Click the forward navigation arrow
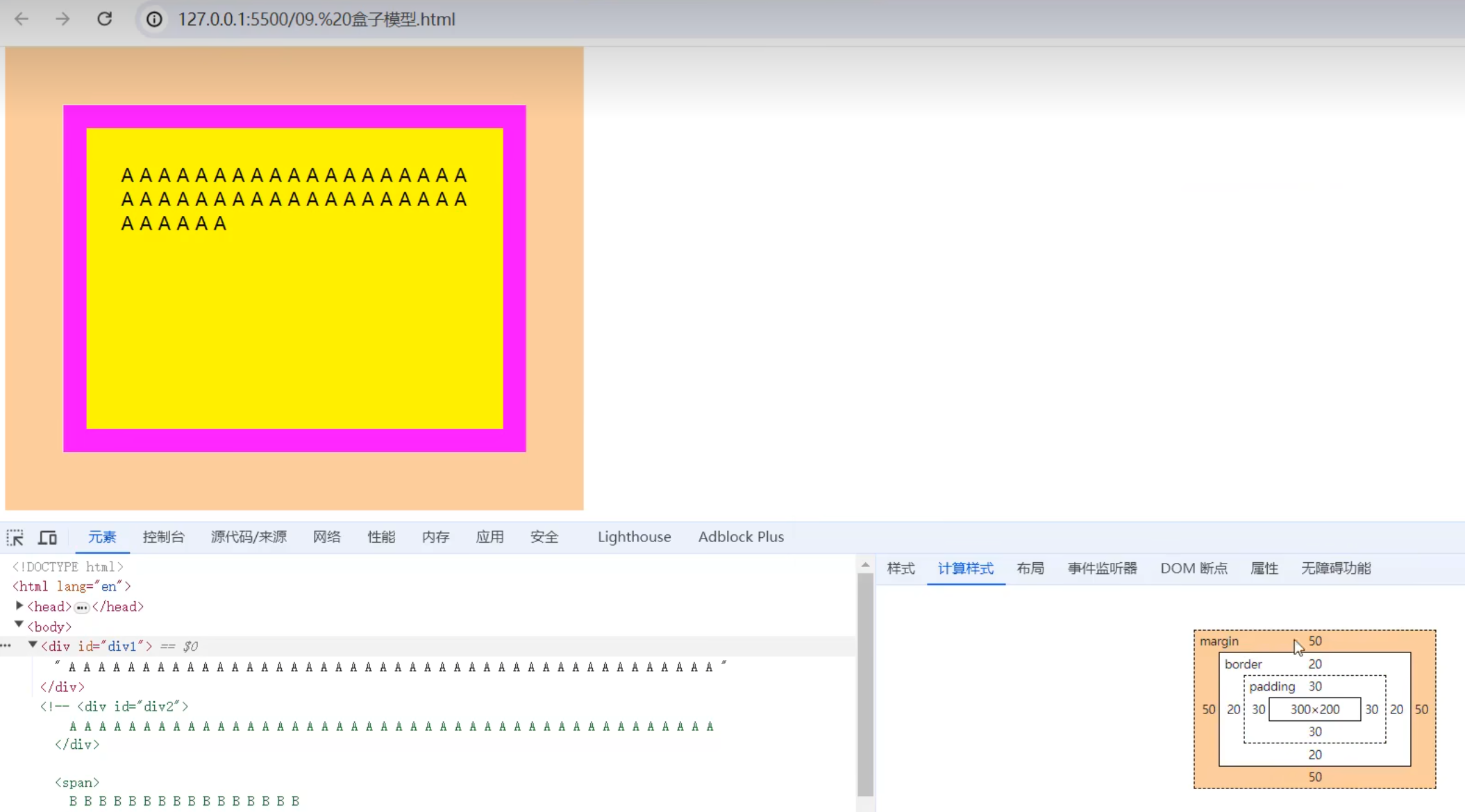The height and width of the screenshot is (812, 1465). (x=62, y=19)
